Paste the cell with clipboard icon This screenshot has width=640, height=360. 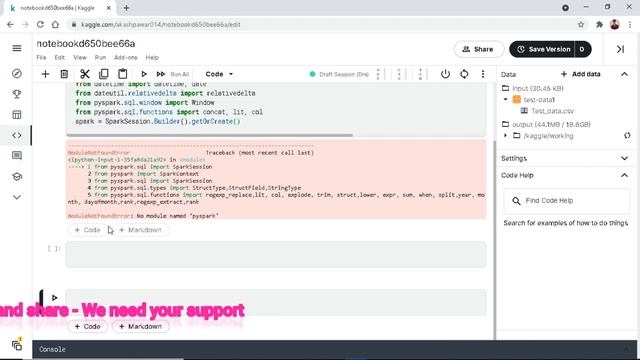pos(122,74)
